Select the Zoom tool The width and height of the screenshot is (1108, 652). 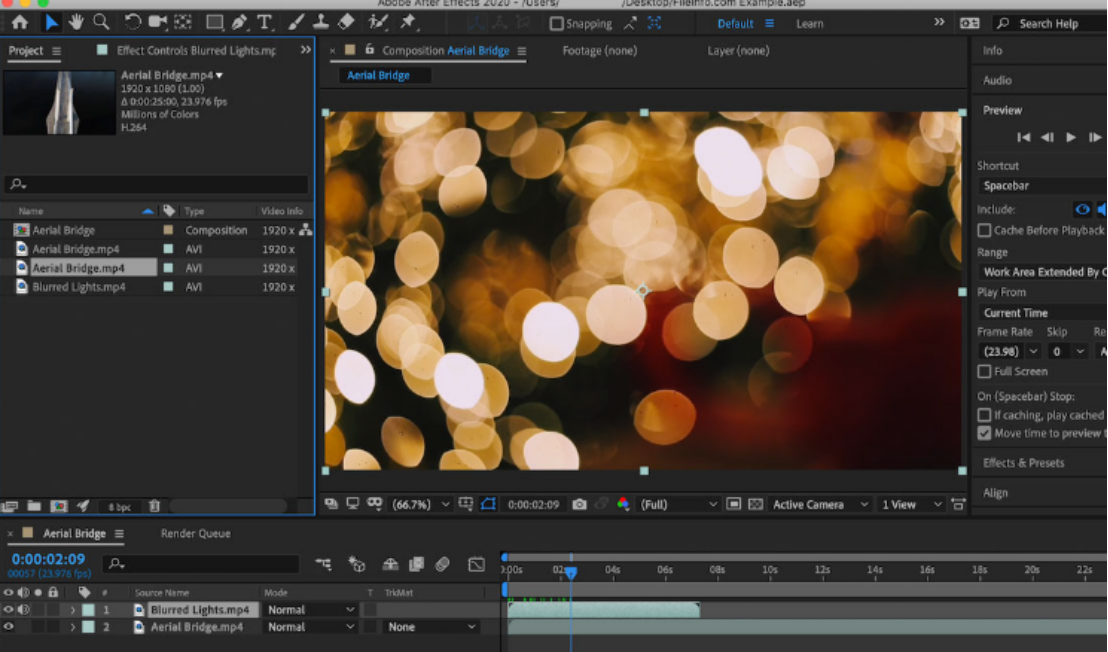[101, 22]
